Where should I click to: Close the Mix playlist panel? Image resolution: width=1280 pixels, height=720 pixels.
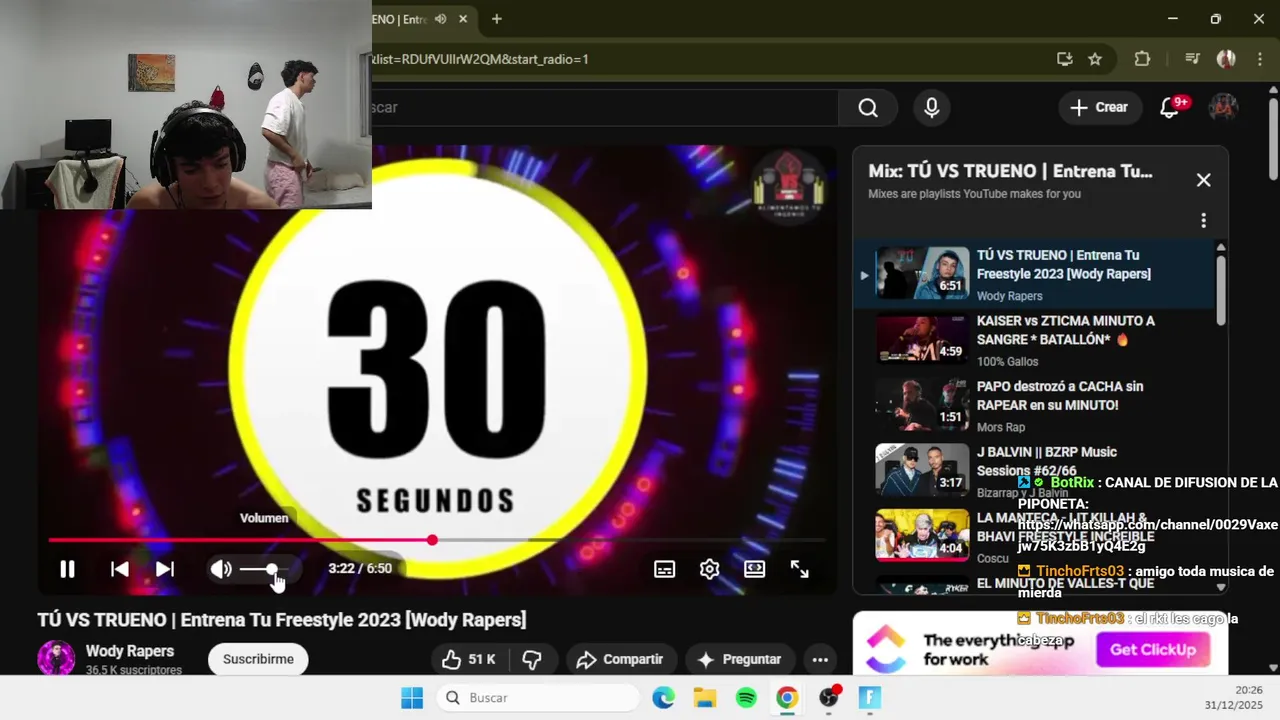point(1203,180)
